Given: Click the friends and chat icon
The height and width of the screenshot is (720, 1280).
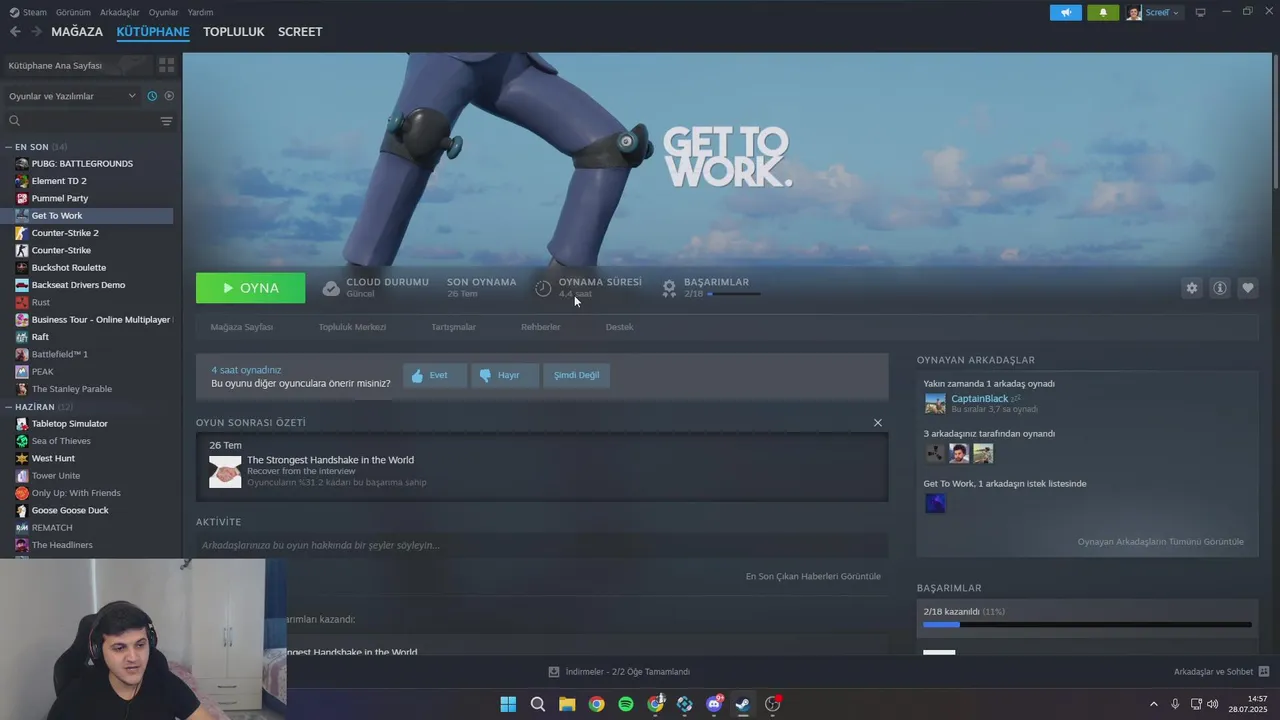Looking at the screenshot, I should (1264, 672).
